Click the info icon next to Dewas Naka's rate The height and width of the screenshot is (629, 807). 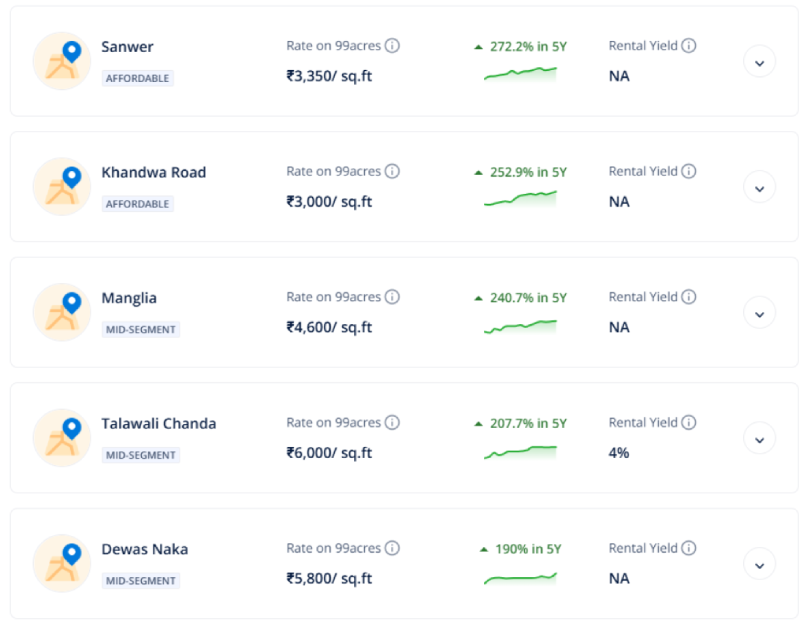point(394,548)
